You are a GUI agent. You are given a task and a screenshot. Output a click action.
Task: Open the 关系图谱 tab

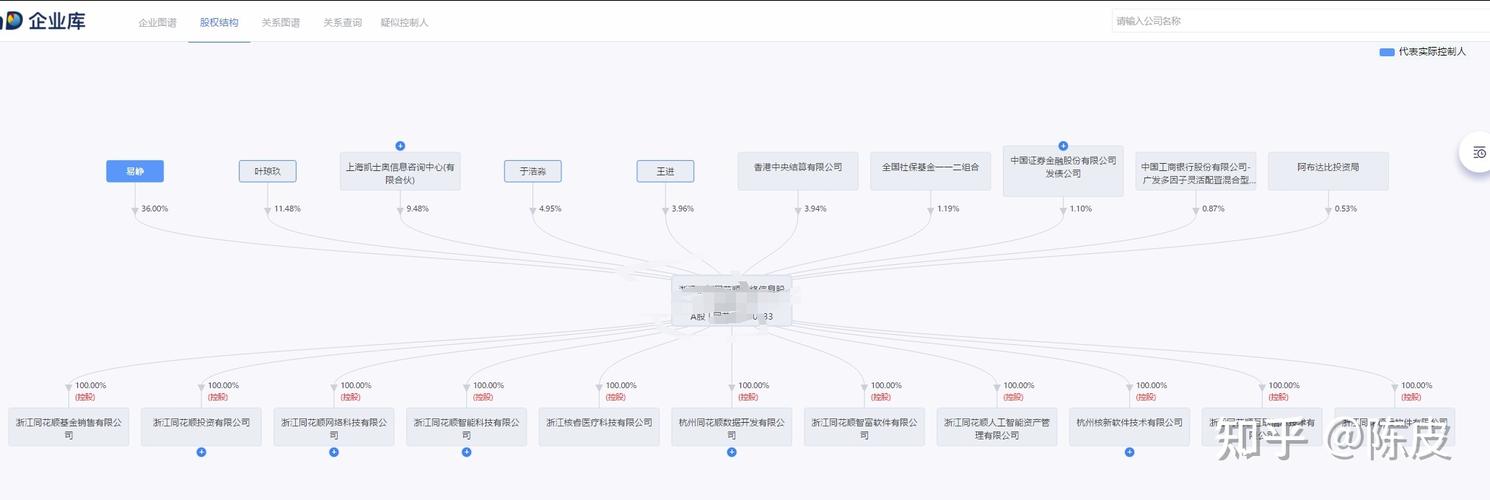[x=281, y=22]
